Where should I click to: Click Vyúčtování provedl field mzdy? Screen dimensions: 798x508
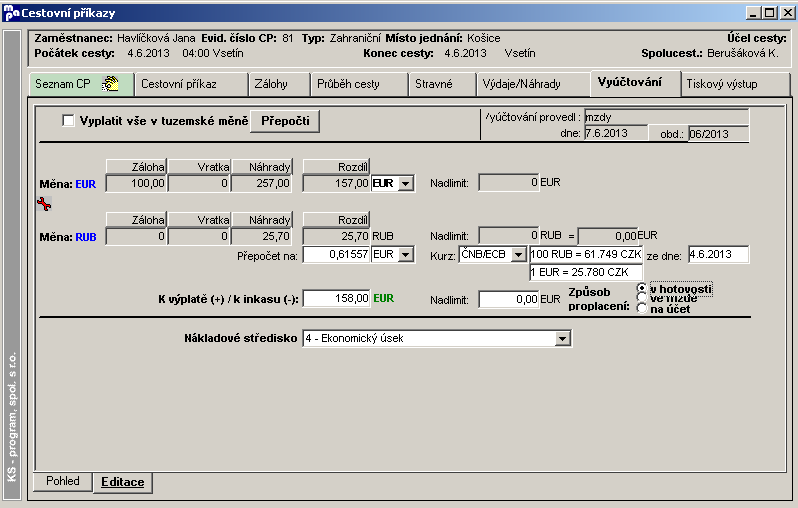(667, 117)
